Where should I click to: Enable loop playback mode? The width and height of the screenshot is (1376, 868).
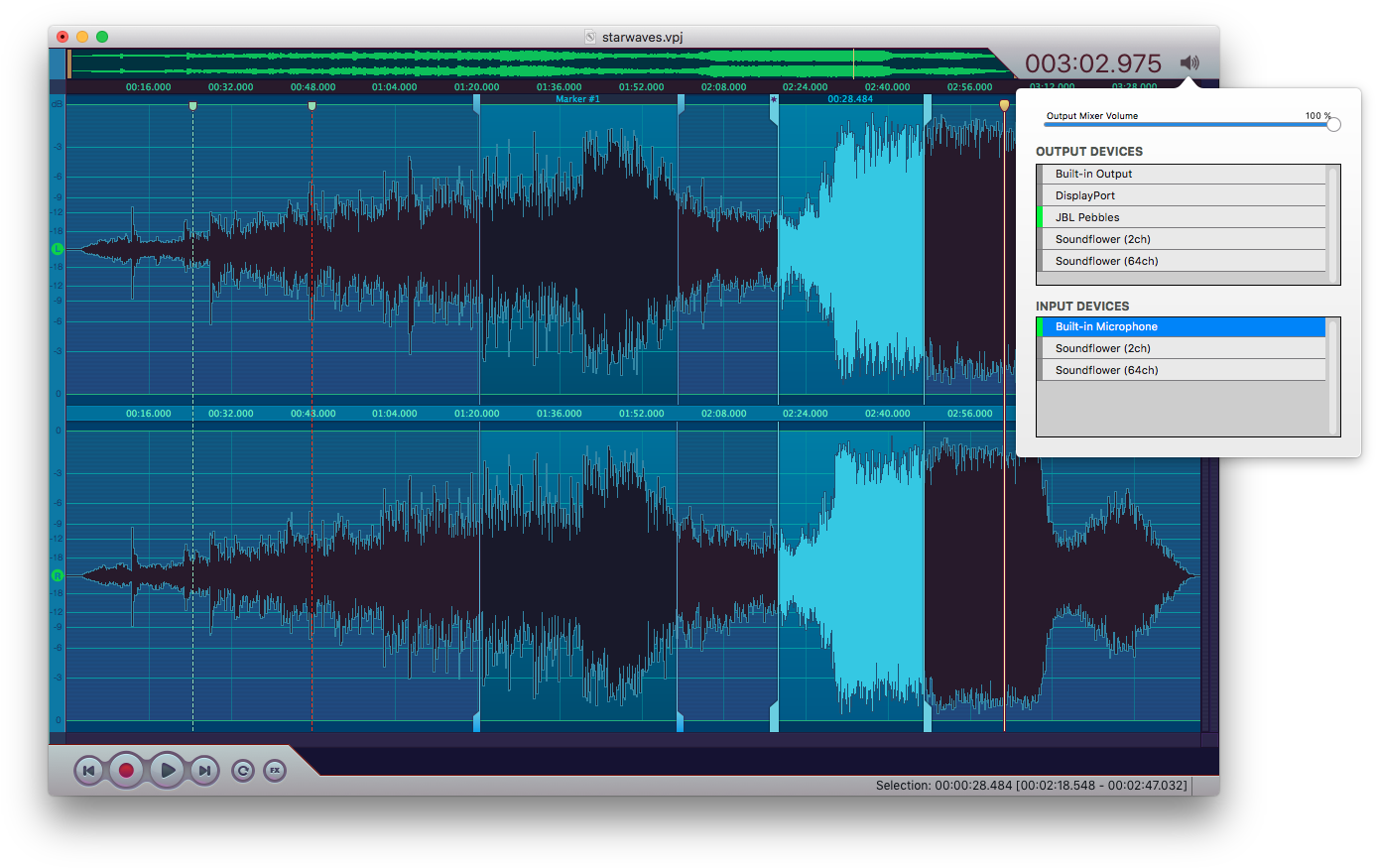tap(241, 770)
